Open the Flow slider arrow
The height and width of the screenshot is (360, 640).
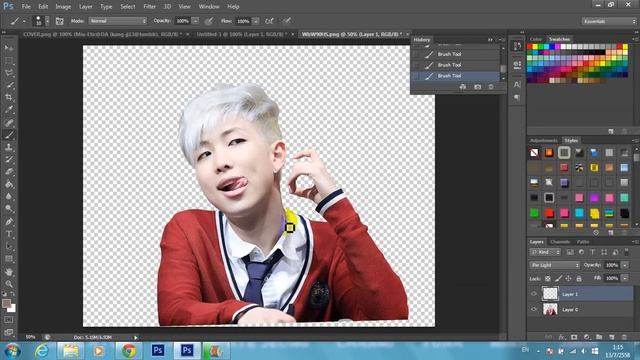point(256,21)
